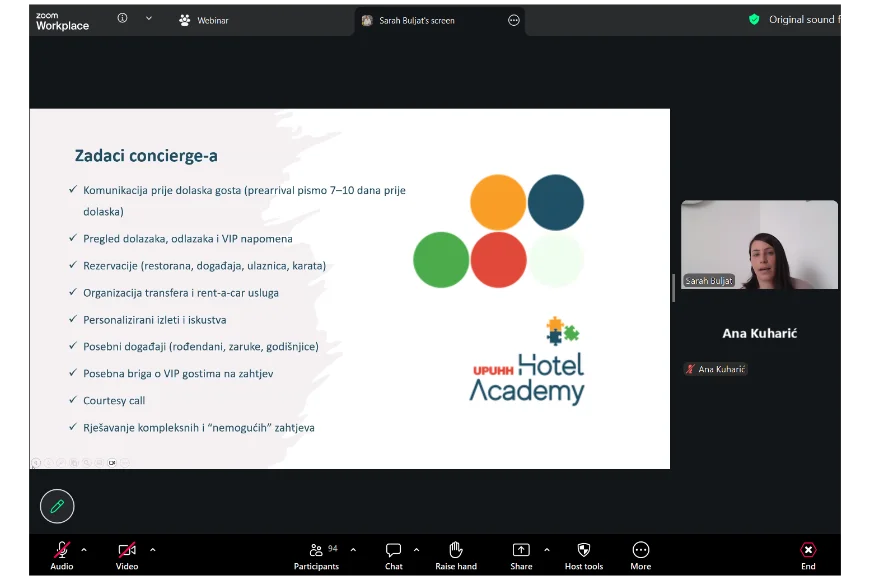Open the meeting info icon
Screen dimensions: 870x580
pyautogui.click(x=122, y=18)
